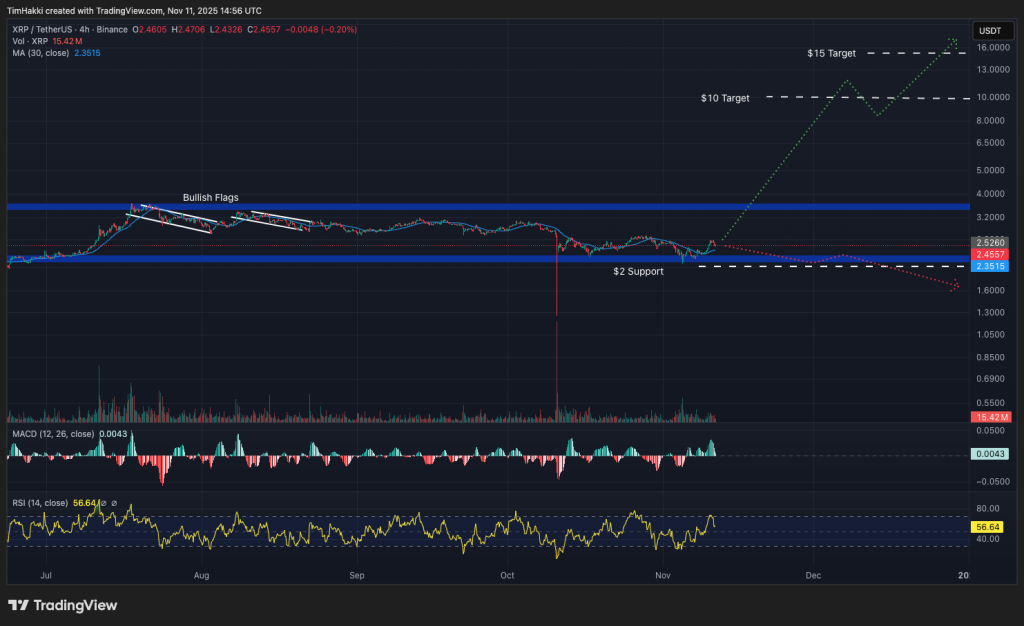Open the USDT unit selector
This screenshot has height=626, width=1024.
pos(992,31)
